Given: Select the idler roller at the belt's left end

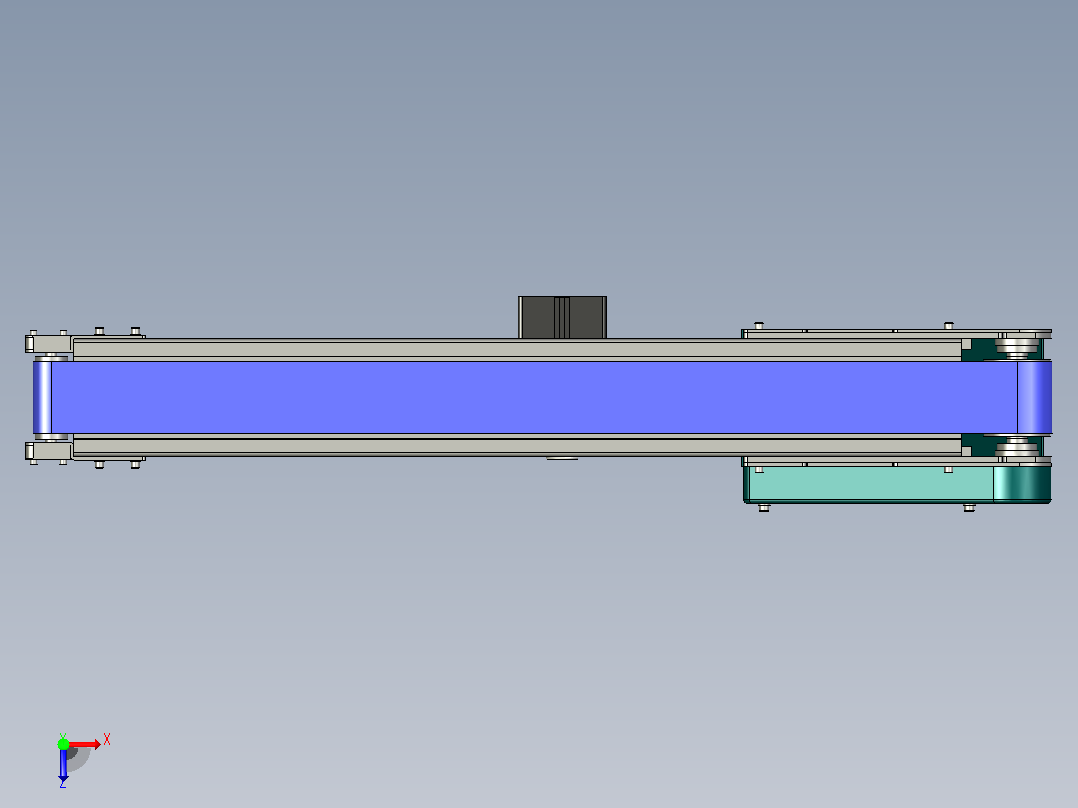Looking at the screenshot, I should coord(42,397).
